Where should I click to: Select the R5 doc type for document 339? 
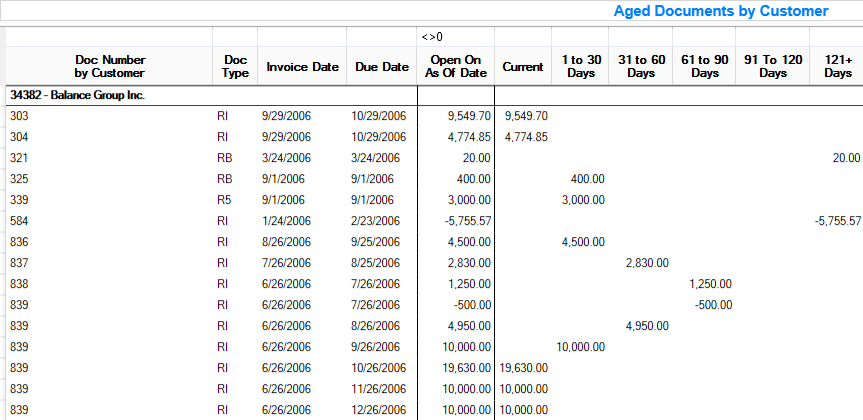pyautogui.click(x=222, y=200)
